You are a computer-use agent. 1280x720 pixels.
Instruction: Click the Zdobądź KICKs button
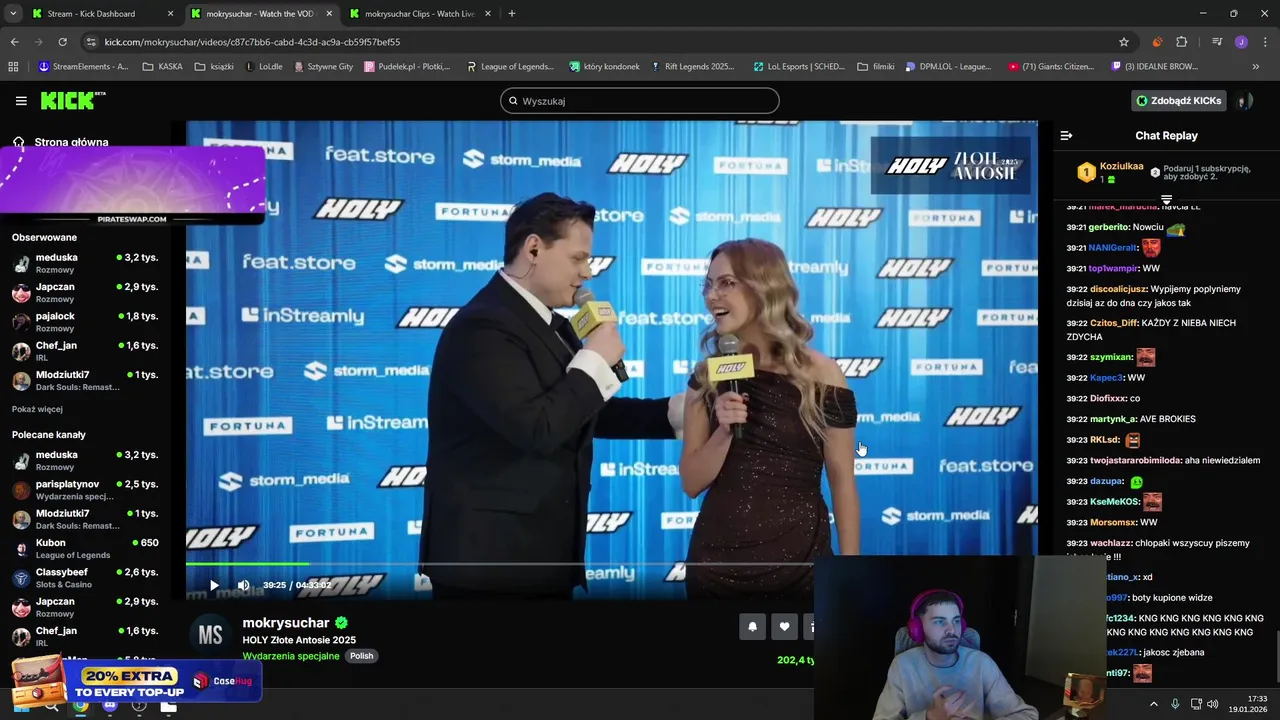coord(1179,101)
